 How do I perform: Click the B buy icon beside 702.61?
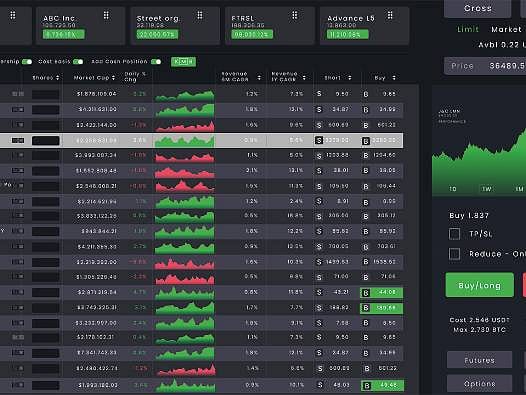point(366,247)
